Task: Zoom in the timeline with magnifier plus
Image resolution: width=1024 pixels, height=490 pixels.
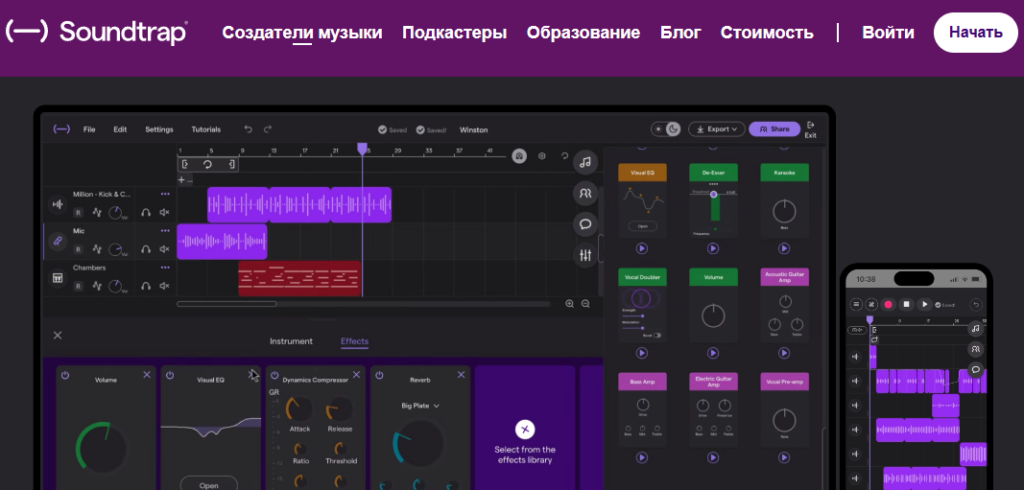Action: pyautogui.click(x=569, y=304)
